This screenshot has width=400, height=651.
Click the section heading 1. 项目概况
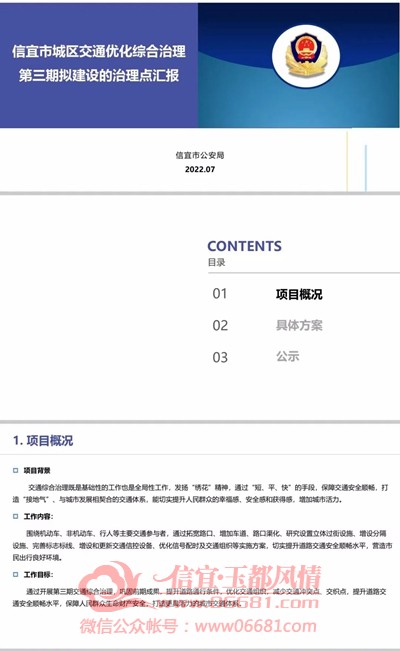[x=43, y=441]
